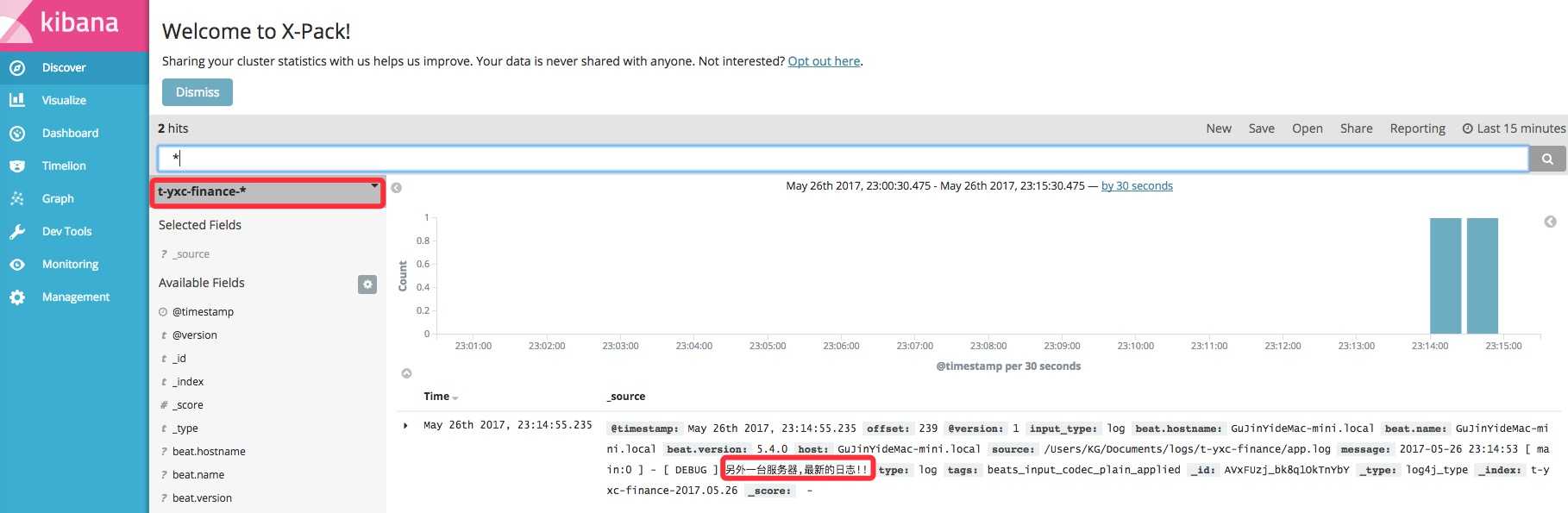Change interval via by 30 seconds link
This screenshot has width=1568, height=513.
(1137, 185)
